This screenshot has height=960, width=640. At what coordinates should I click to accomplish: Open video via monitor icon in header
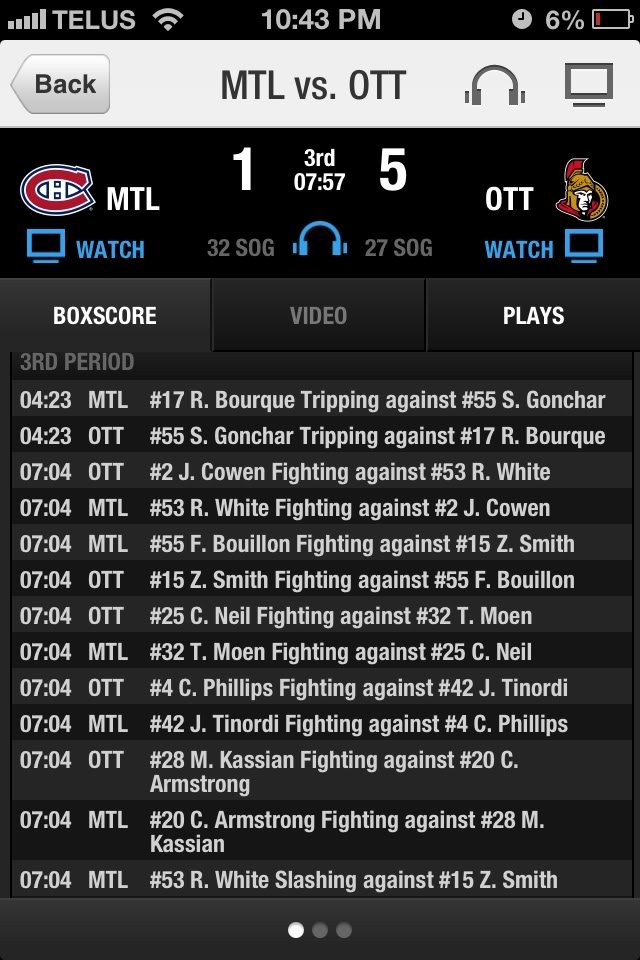[x=589, y=84]
